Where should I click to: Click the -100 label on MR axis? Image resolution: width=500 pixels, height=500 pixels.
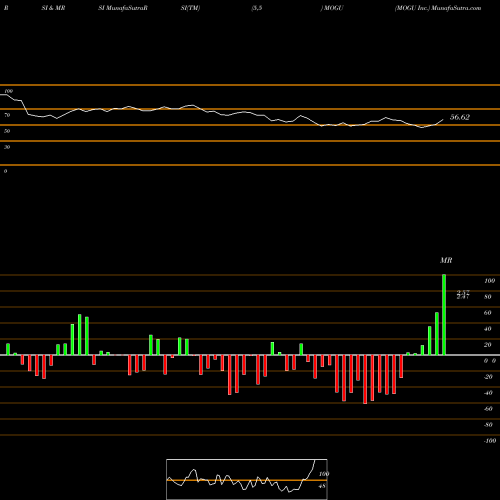pyautogui.click(x=490, y=441)
